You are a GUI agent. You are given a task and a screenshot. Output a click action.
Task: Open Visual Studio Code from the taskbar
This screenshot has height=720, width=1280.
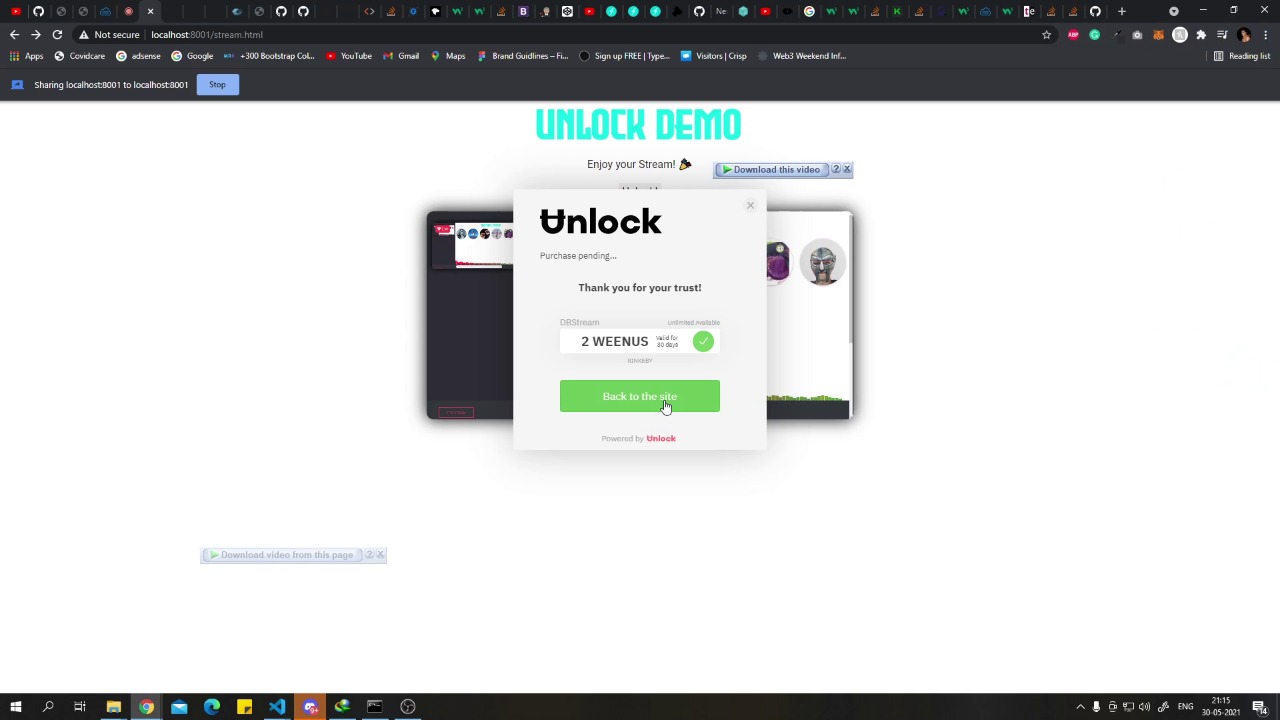pos(277,707)
